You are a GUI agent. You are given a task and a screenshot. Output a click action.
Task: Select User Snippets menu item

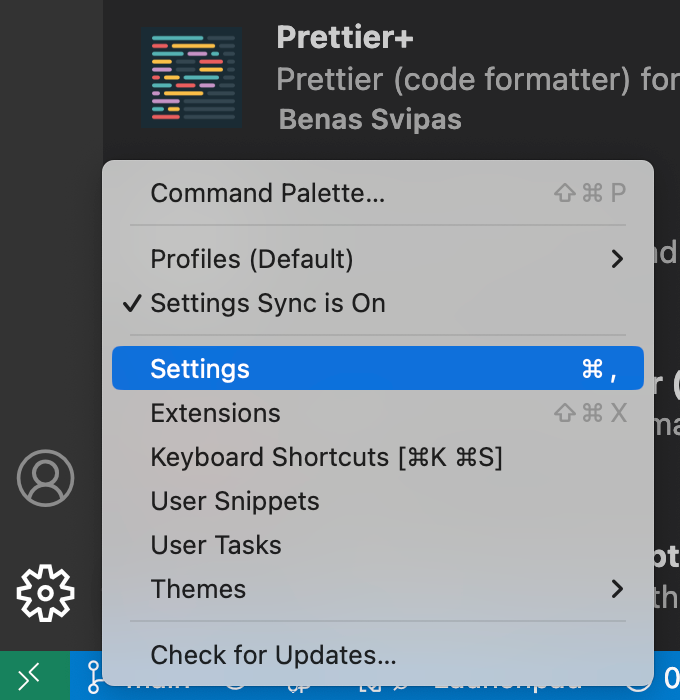[x=235, y=501]
